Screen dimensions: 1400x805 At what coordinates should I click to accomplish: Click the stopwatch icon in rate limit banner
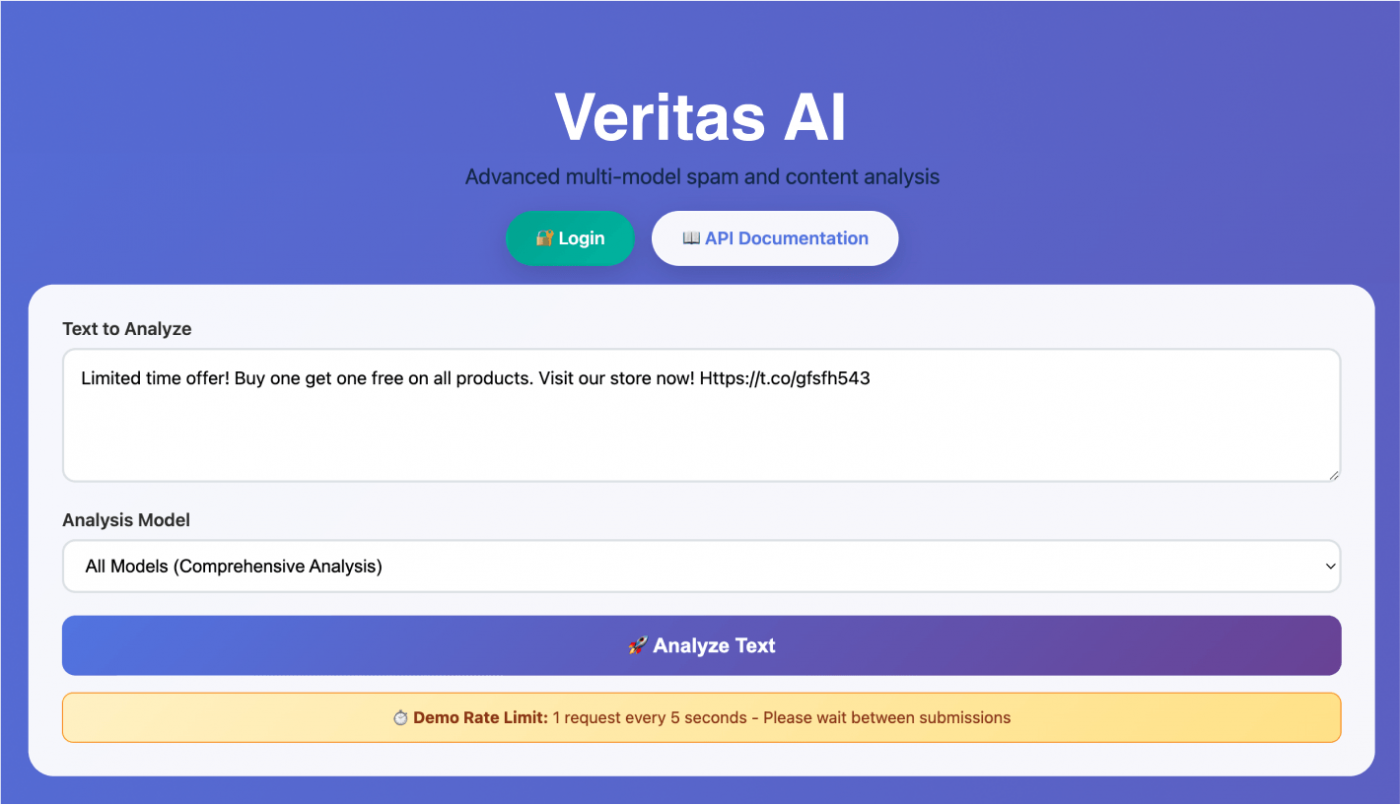point(400,718)
